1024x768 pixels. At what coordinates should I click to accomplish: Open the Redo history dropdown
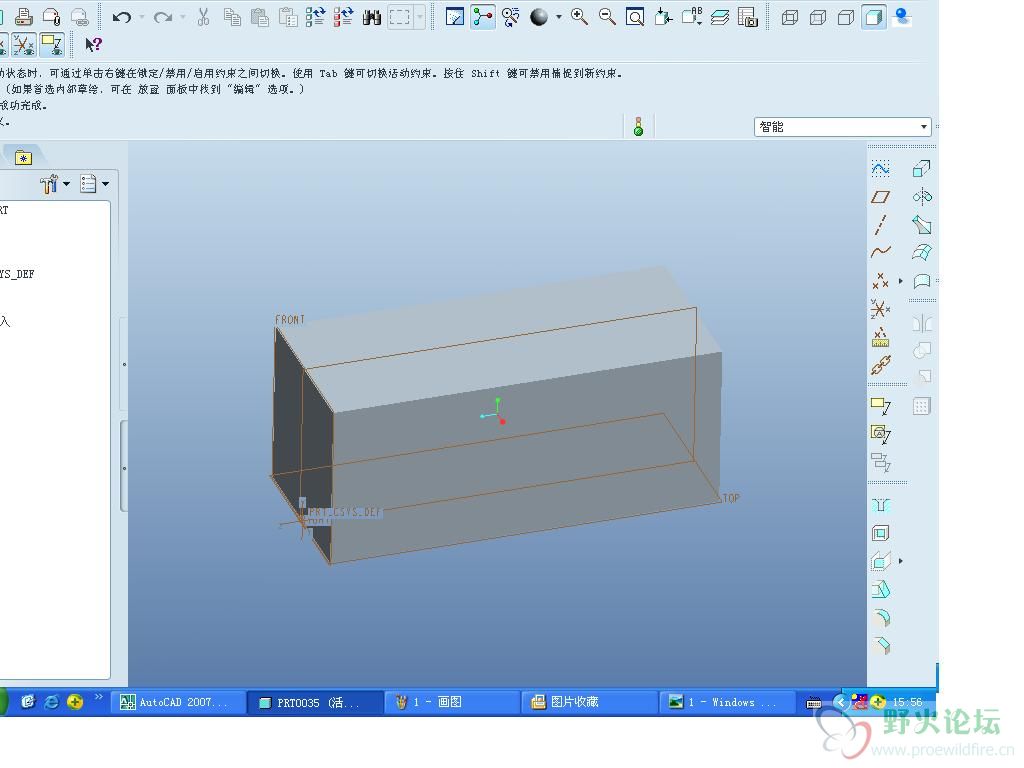coord(183,17)
